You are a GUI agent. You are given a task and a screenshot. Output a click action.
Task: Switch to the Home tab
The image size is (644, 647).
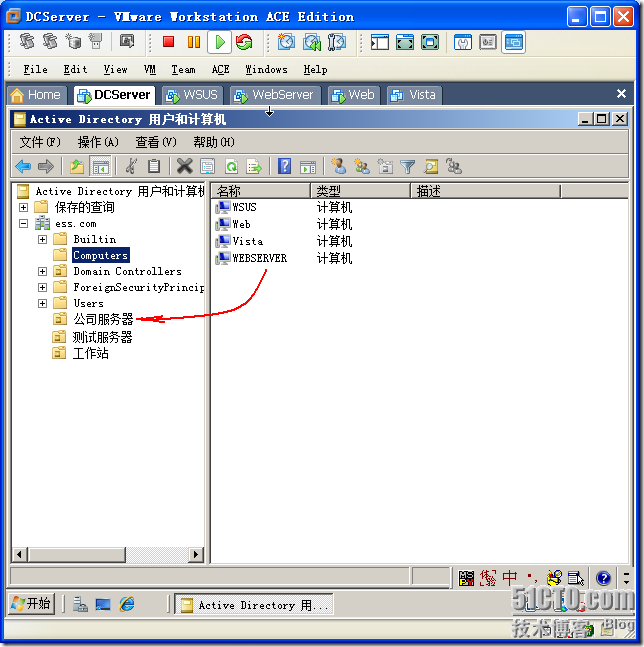click(x=37, y=95)
